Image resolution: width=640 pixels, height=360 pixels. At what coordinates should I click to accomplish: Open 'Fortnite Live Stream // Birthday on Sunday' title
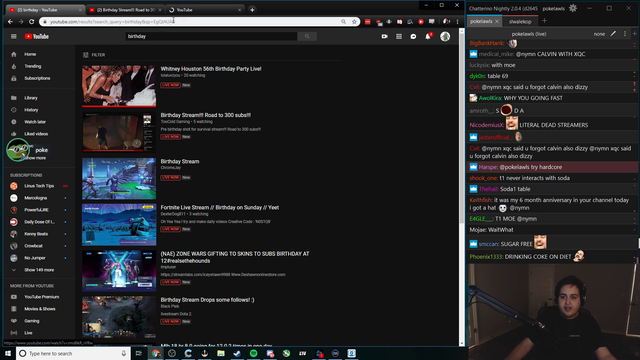220,207
